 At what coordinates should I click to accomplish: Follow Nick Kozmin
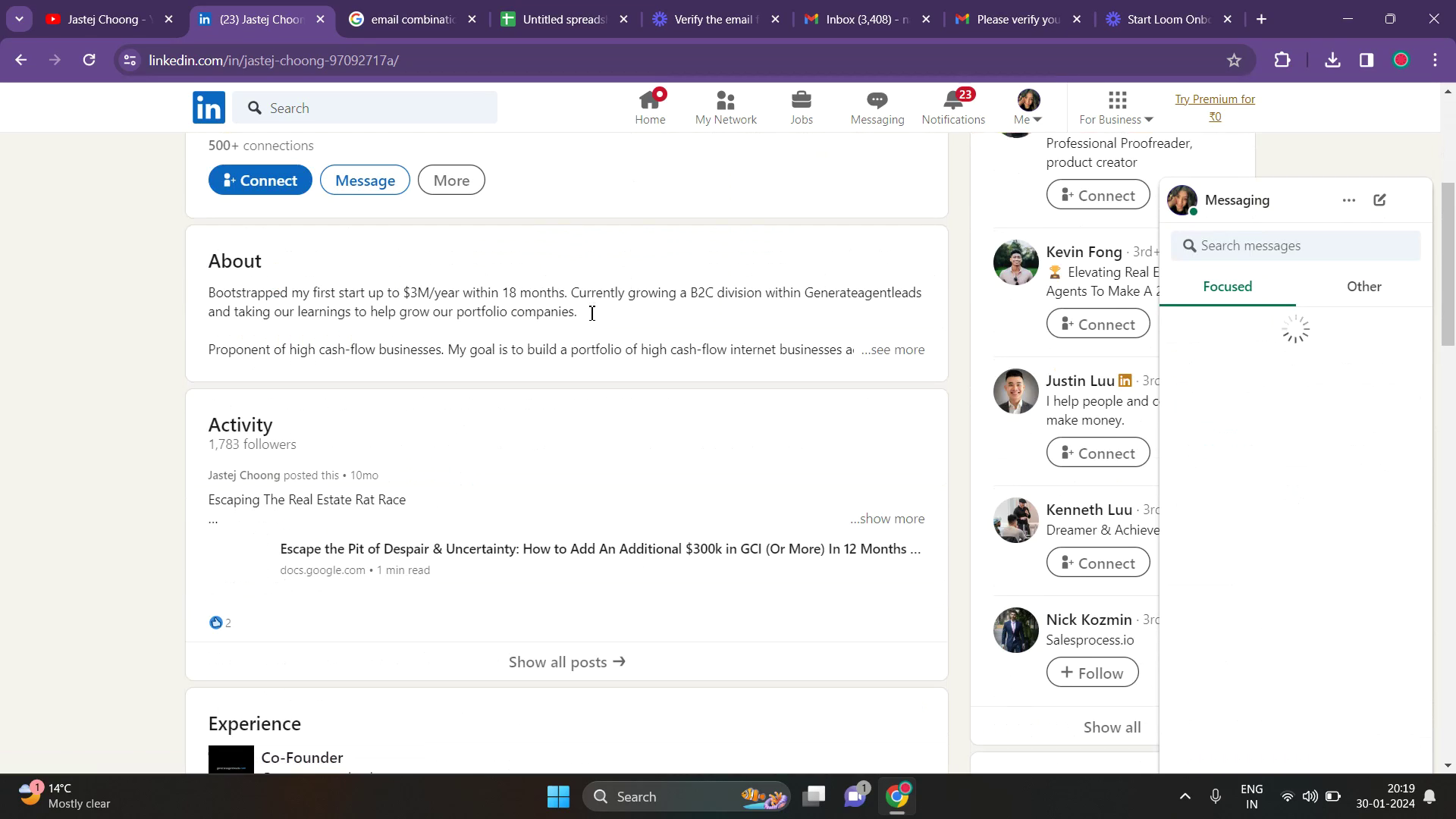pyautogui.click(x=1092, y=673)
